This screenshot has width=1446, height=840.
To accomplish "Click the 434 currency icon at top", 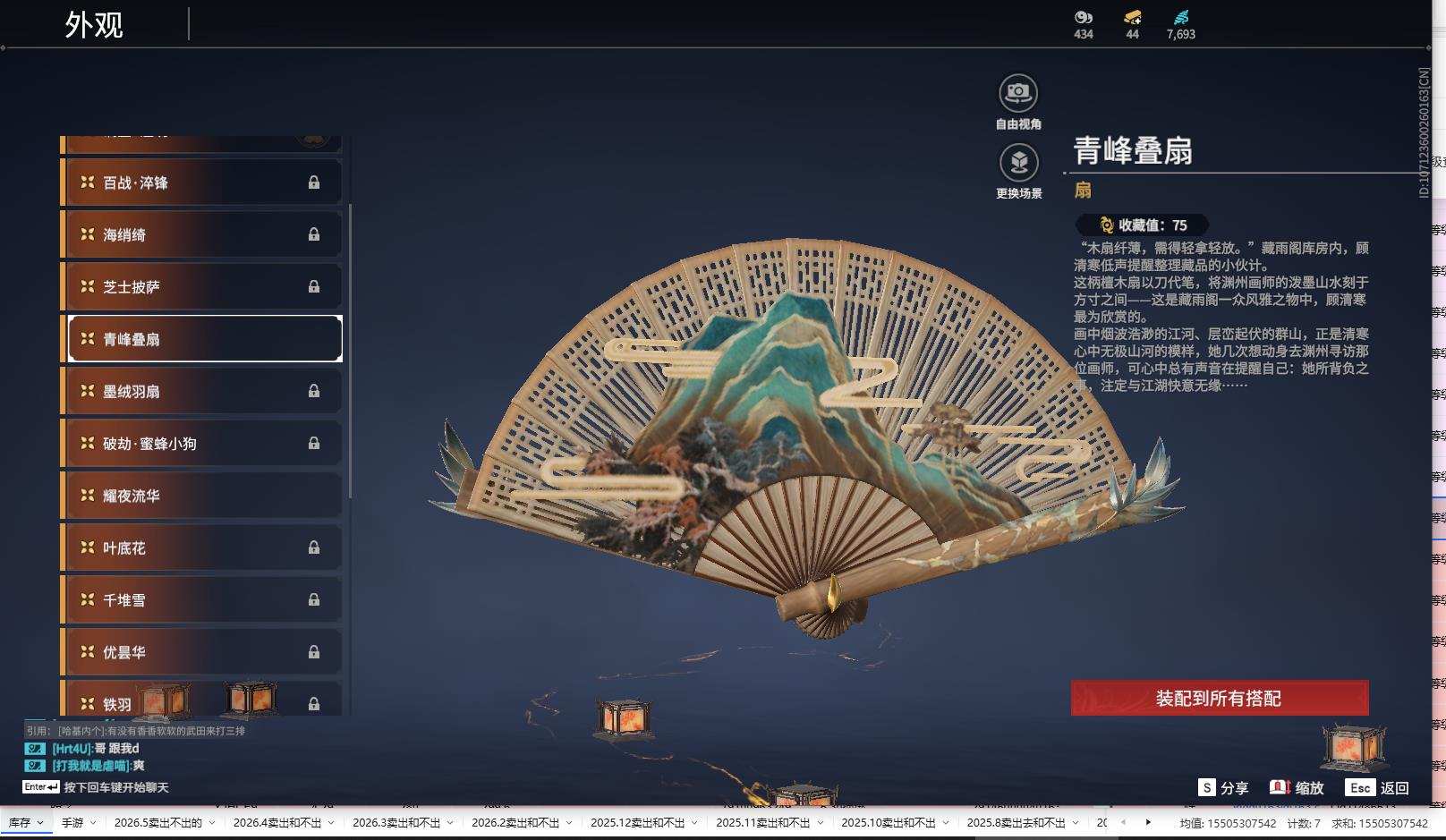I will pyautogui.click(x=1084, y=17).
